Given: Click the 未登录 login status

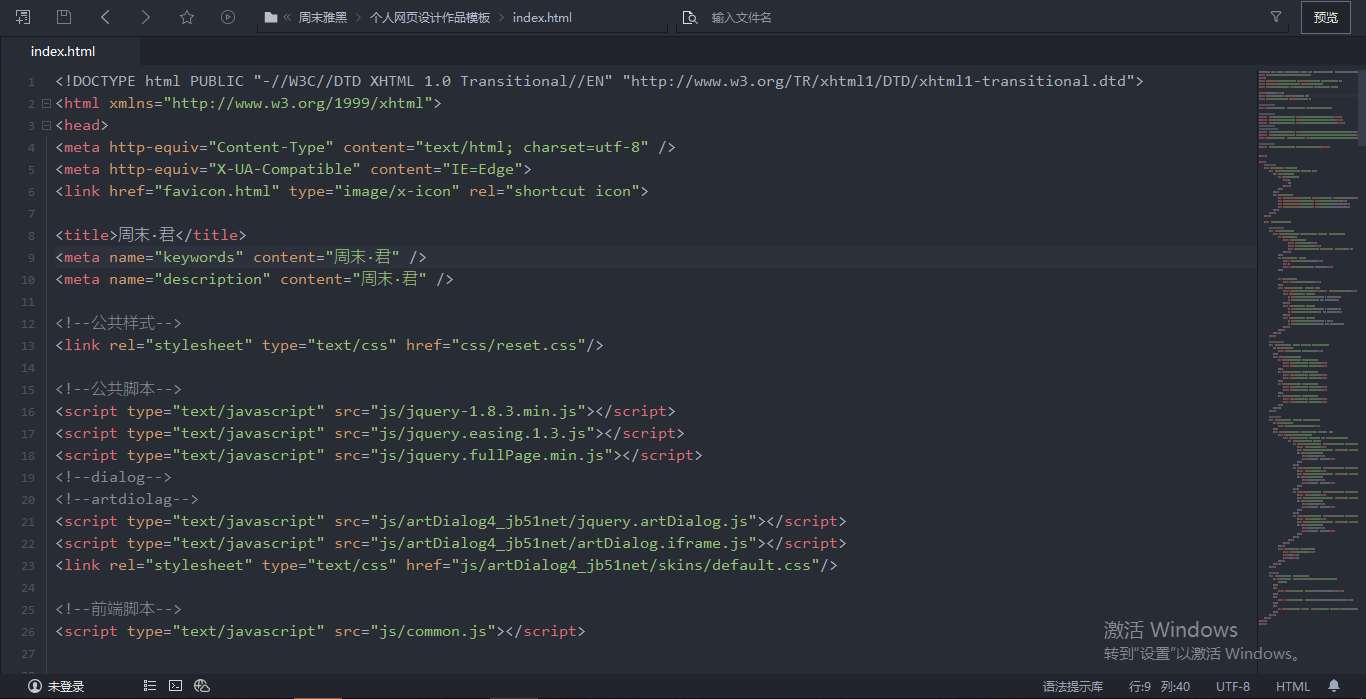Looking at the screenshot, I should point(66,686).
